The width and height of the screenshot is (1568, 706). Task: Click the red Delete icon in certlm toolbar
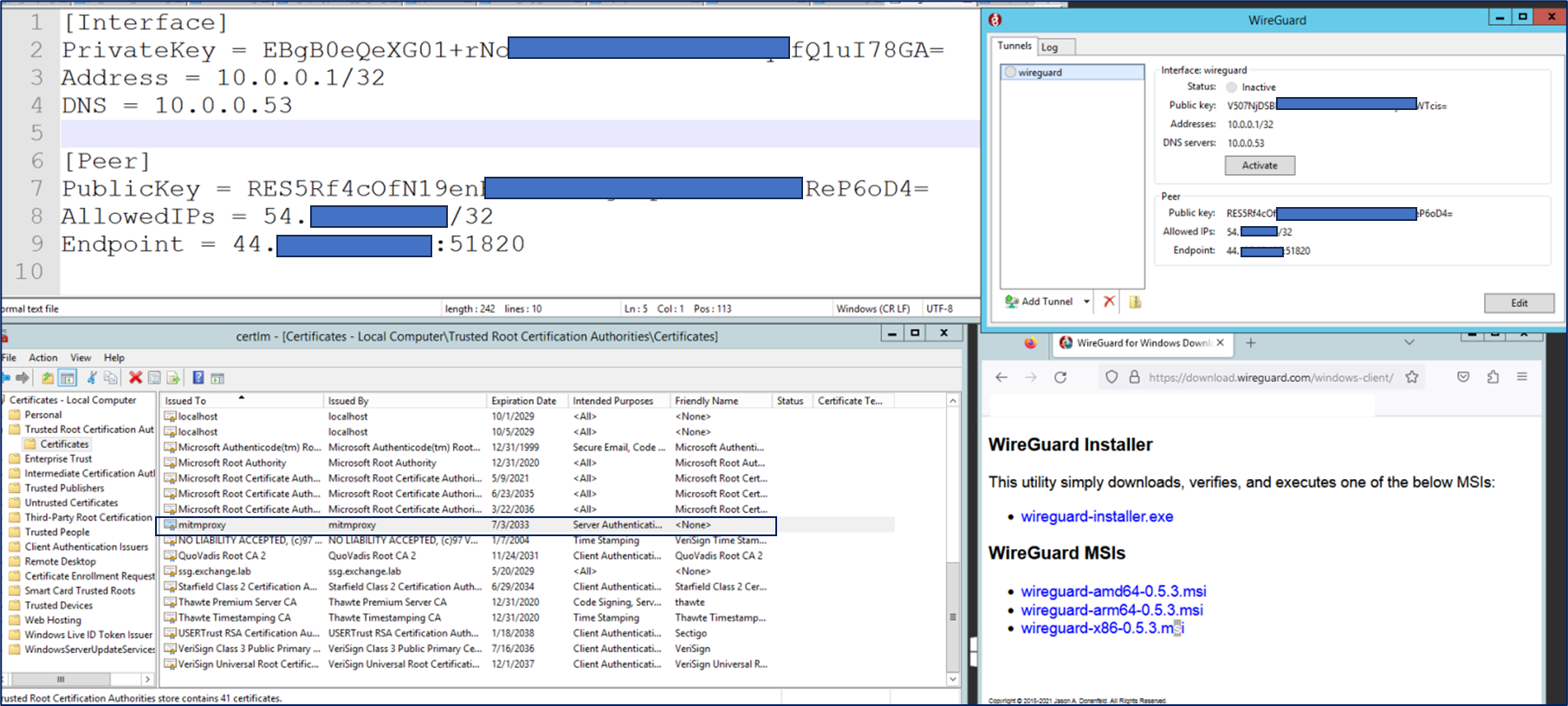pyautogui.click(x=135, y=378)
